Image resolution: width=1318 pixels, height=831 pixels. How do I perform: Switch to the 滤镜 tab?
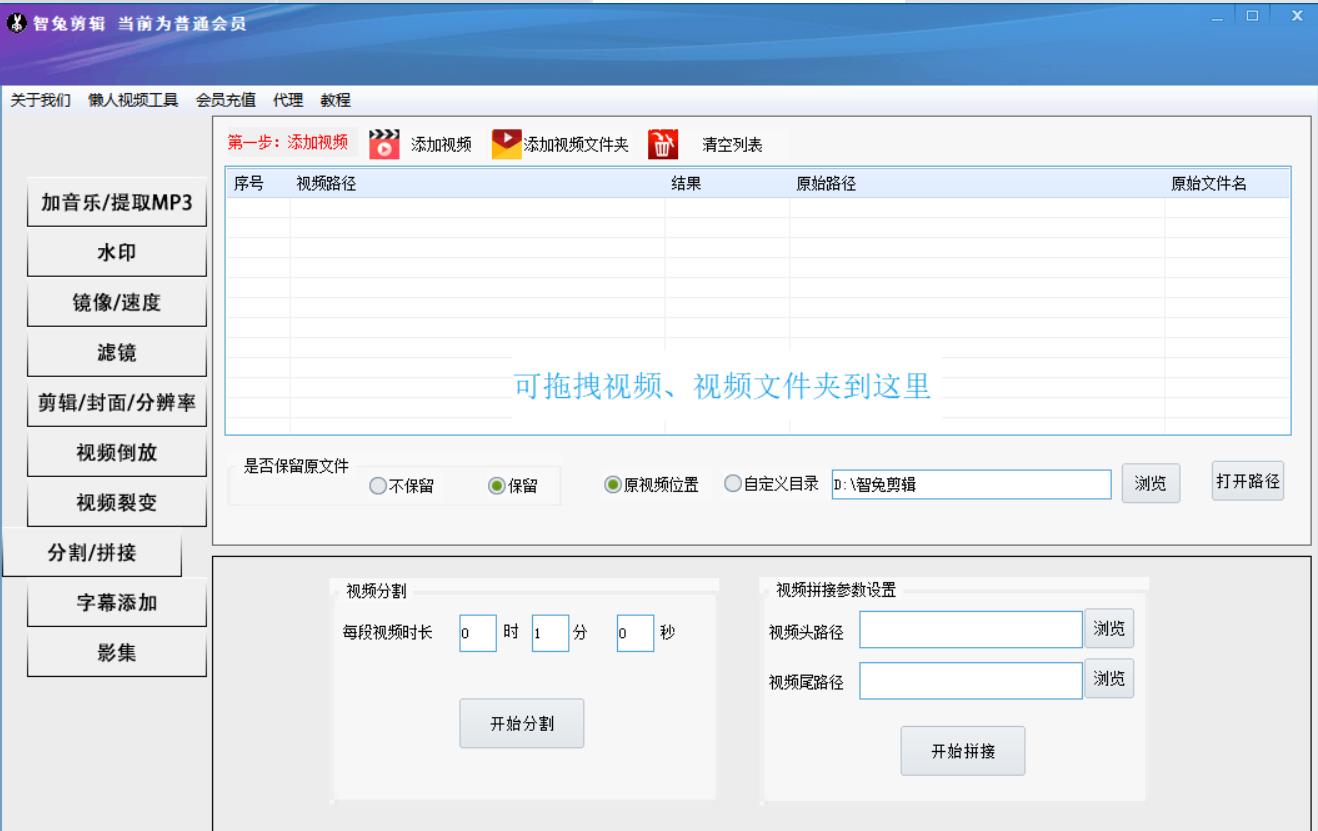coord(116,353)
